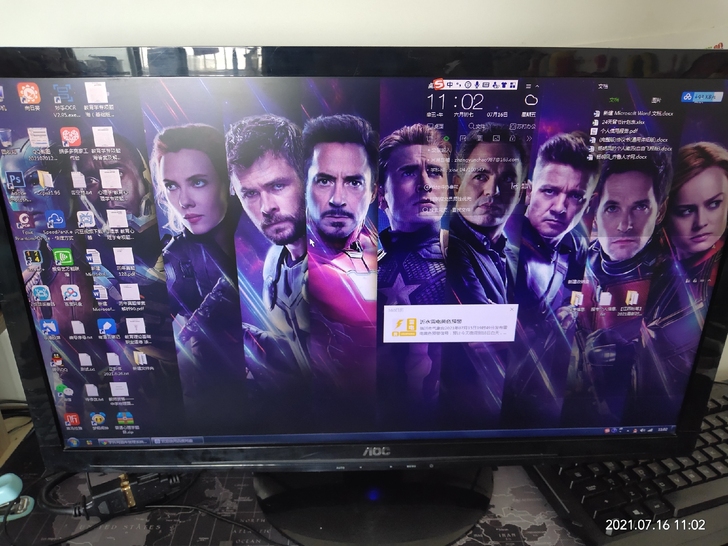Image resolution: width=728 pixels, height=546 pixels.
Task: Click the Baidu Netdisk speed floating widget
Action: click(702, 97)
